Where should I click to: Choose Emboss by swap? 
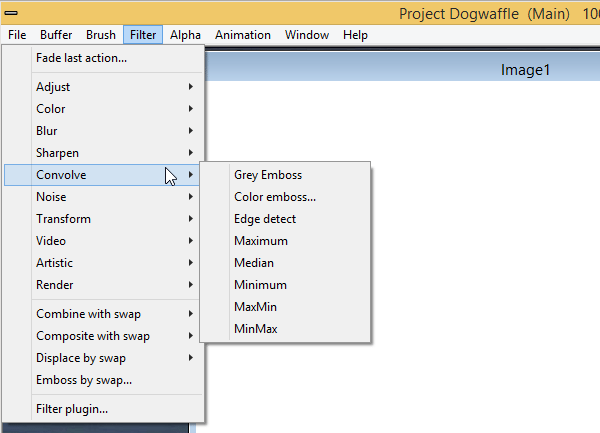point(103,380)
